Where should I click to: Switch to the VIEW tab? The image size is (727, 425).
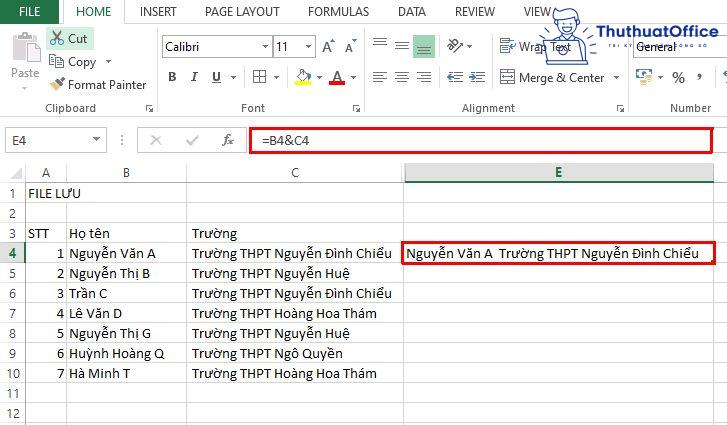pyautogui.click(x=537, y=12)
